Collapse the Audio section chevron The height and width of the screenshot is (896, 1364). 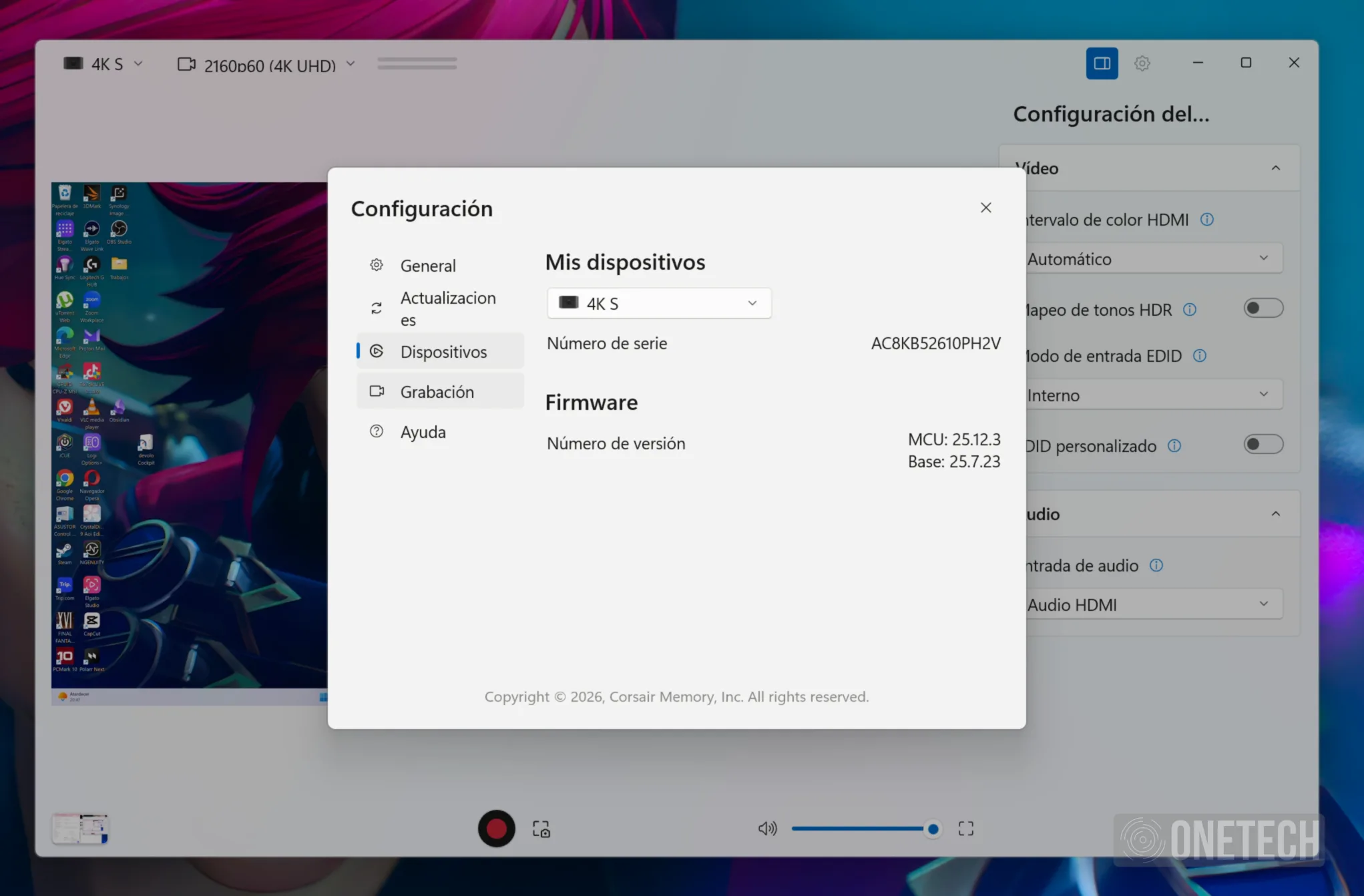pyautogui.click(x=1276, y=514)
